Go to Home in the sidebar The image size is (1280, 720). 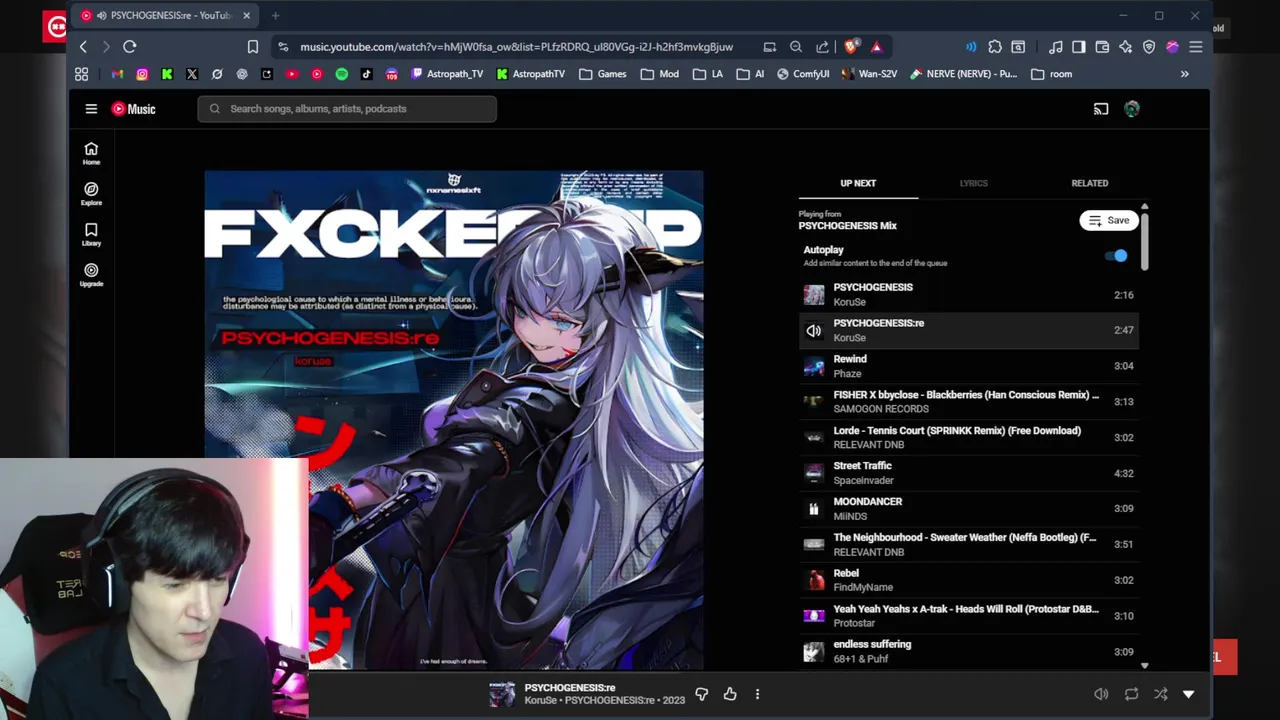[91, 153]
